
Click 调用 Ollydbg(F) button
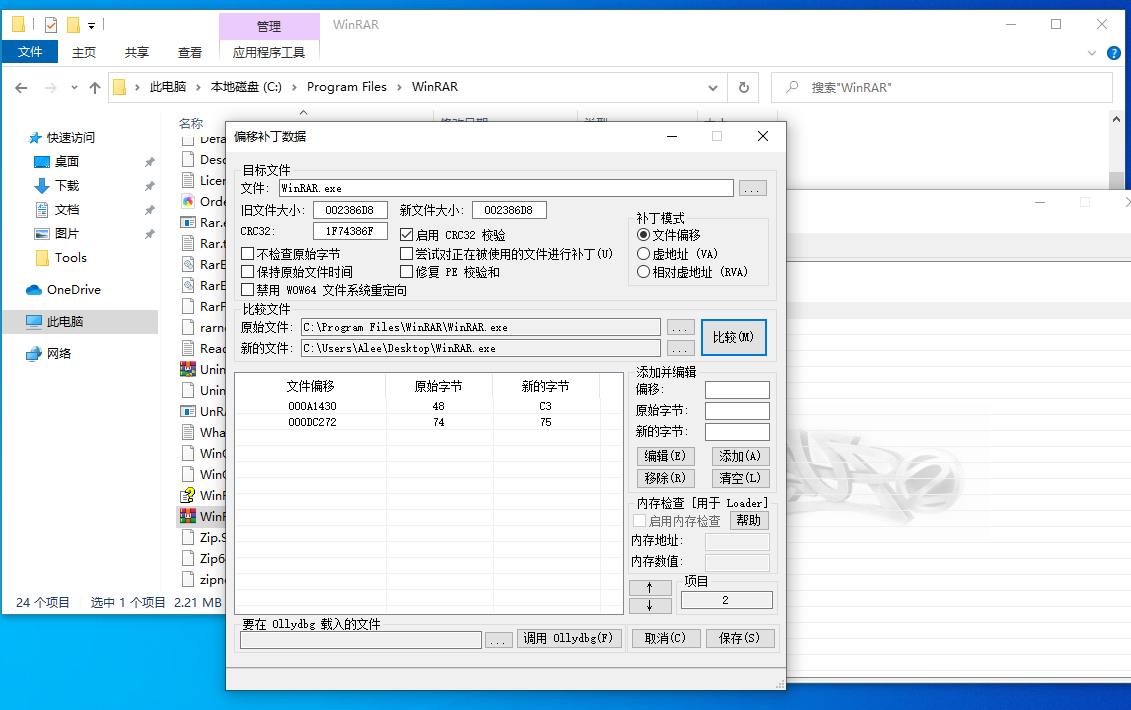569,638
